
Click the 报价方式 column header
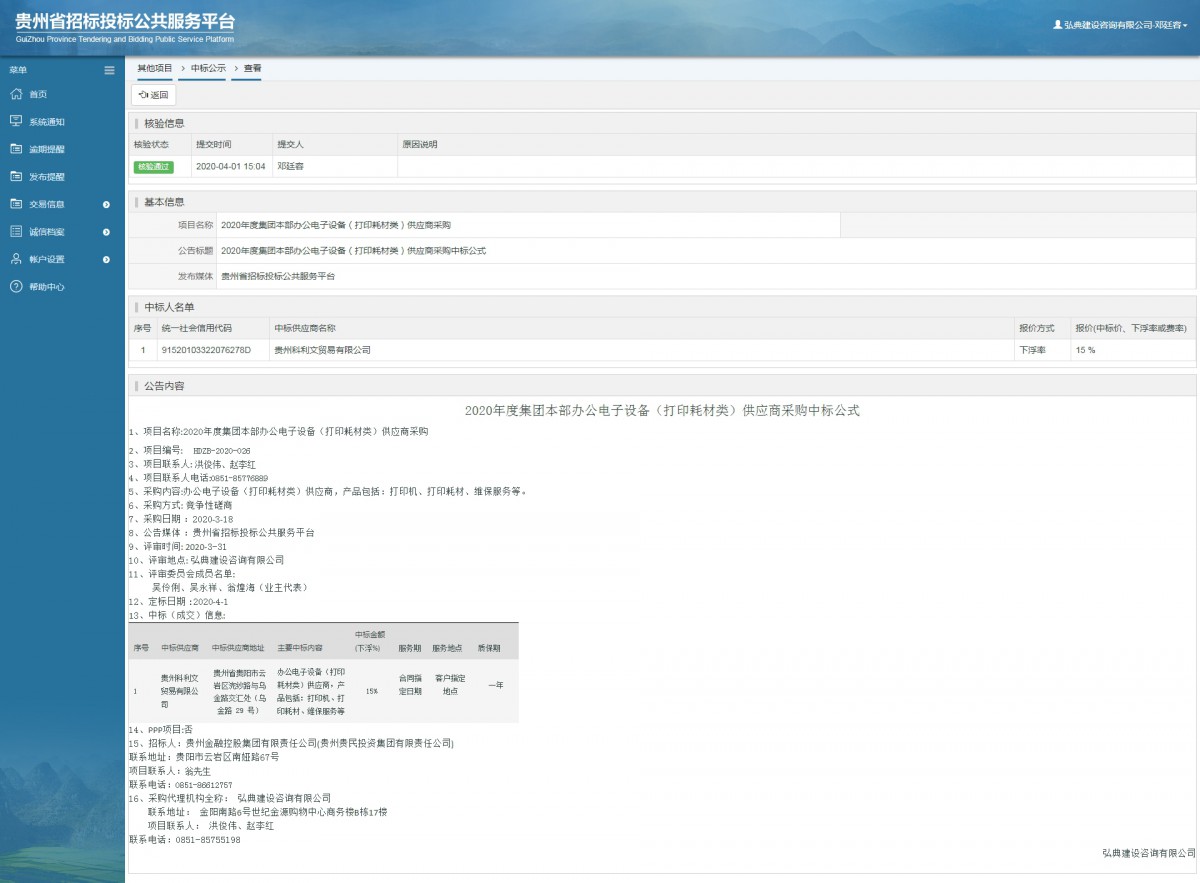1036,327
